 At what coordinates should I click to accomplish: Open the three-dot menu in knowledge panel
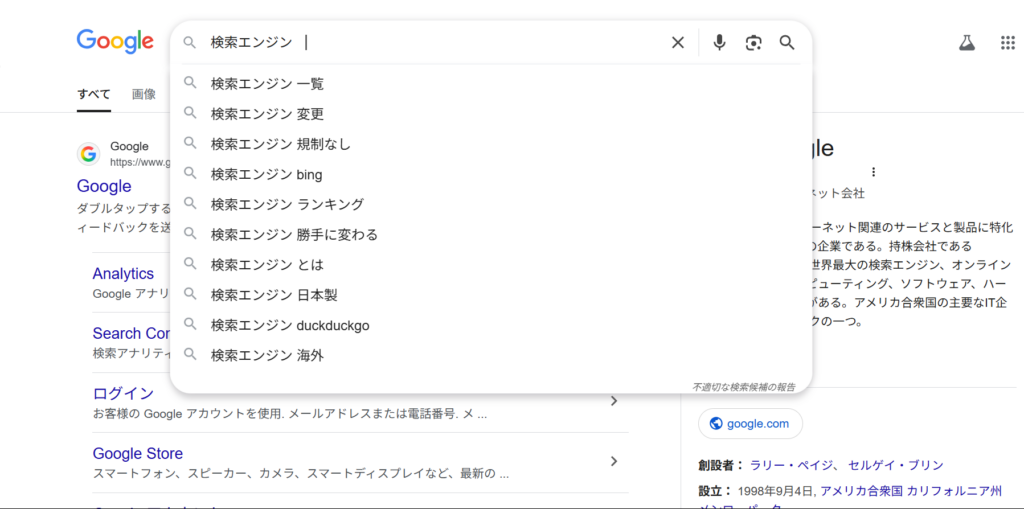[x=873, y=172]
